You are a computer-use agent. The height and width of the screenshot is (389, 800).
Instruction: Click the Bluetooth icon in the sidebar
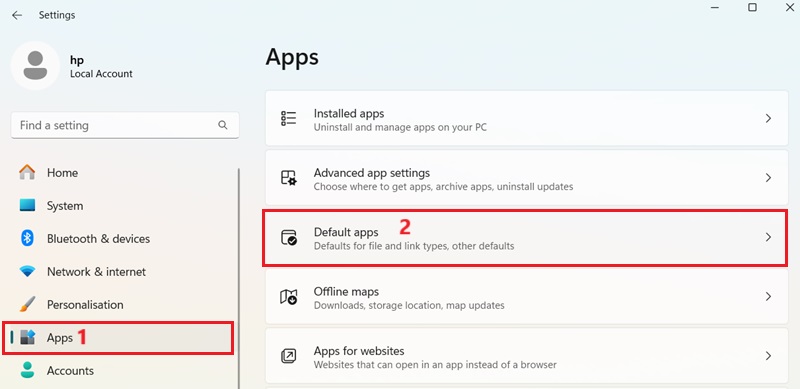click(x=27, y=238)
